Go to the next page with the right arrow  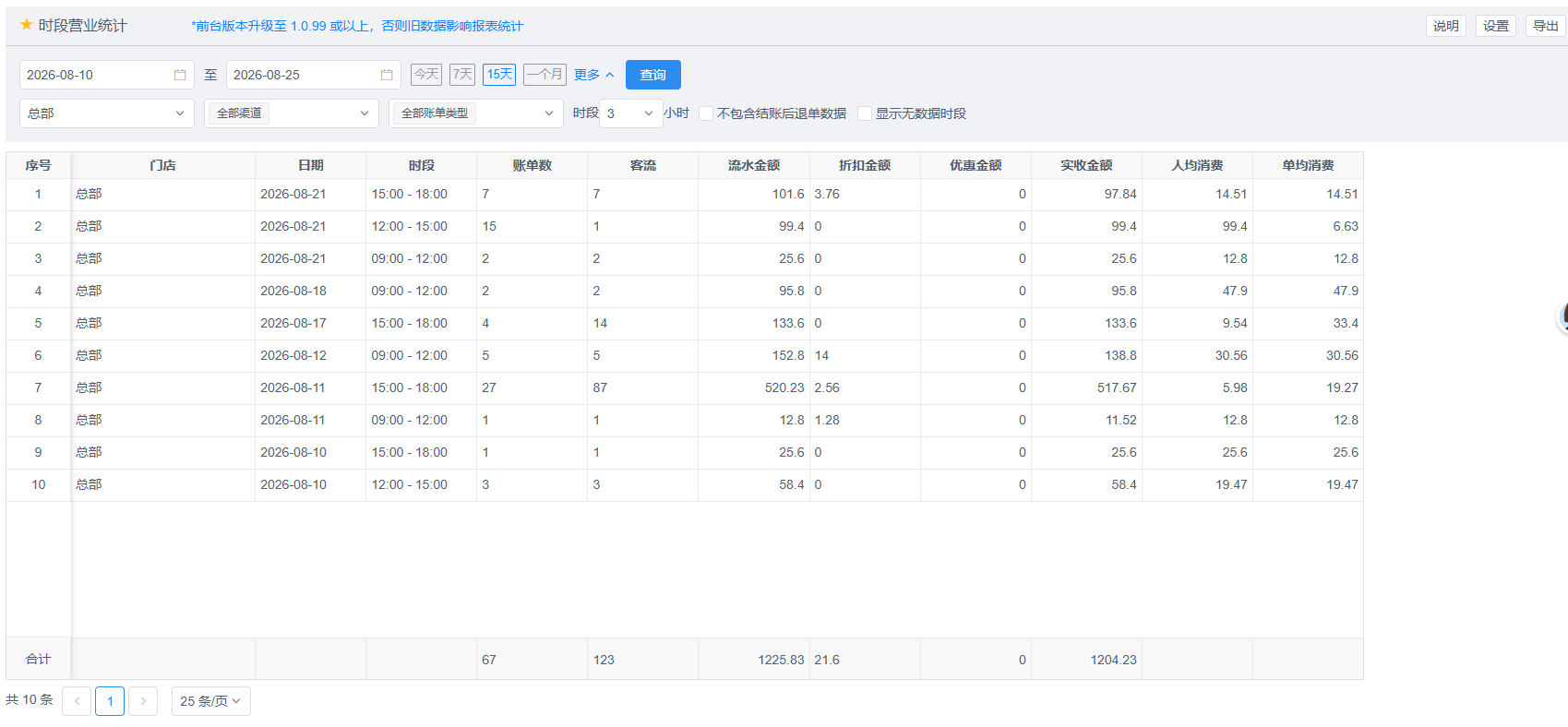coord(143,701)
